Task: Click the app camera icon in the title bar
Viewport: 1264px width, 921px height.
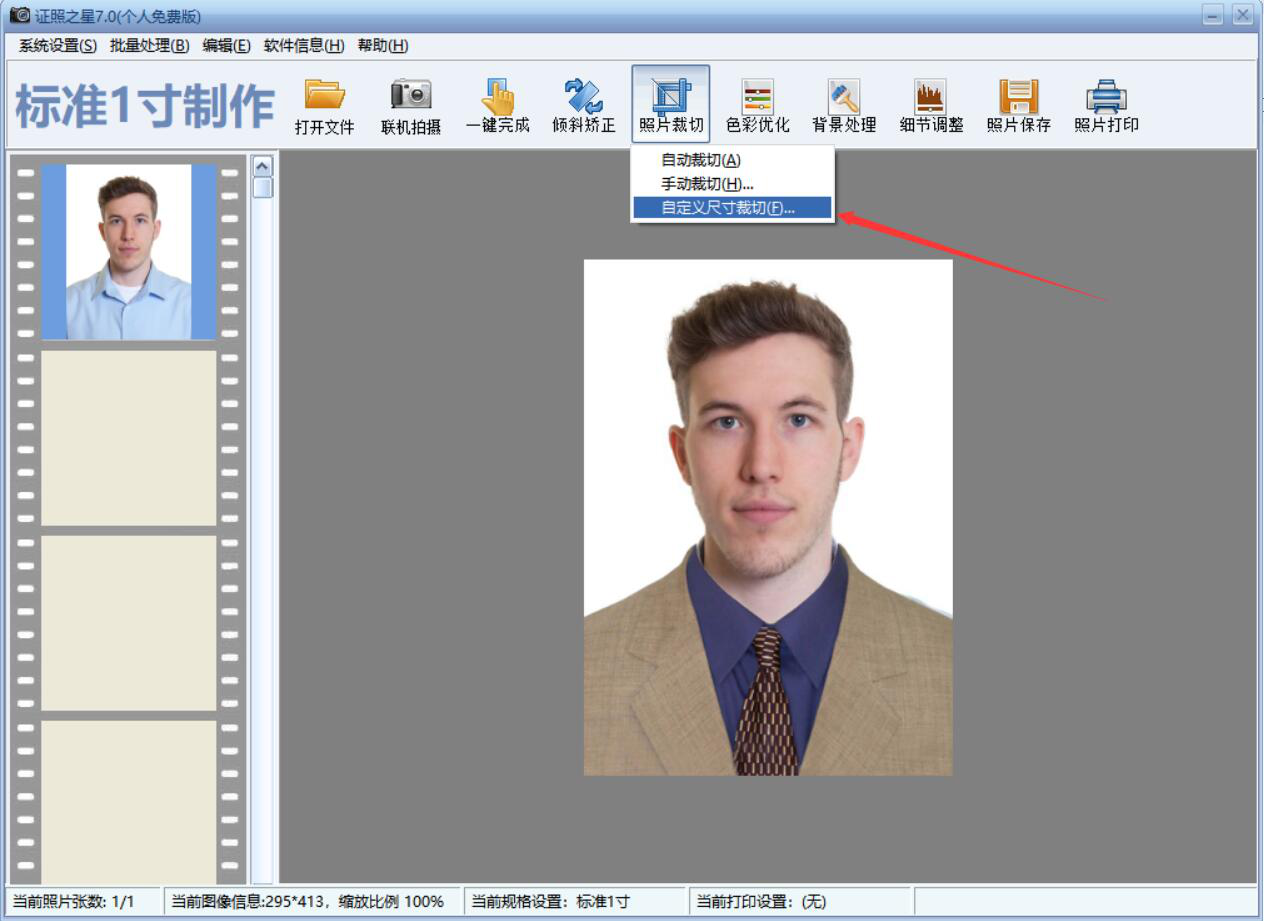Action: pos(19,15)
